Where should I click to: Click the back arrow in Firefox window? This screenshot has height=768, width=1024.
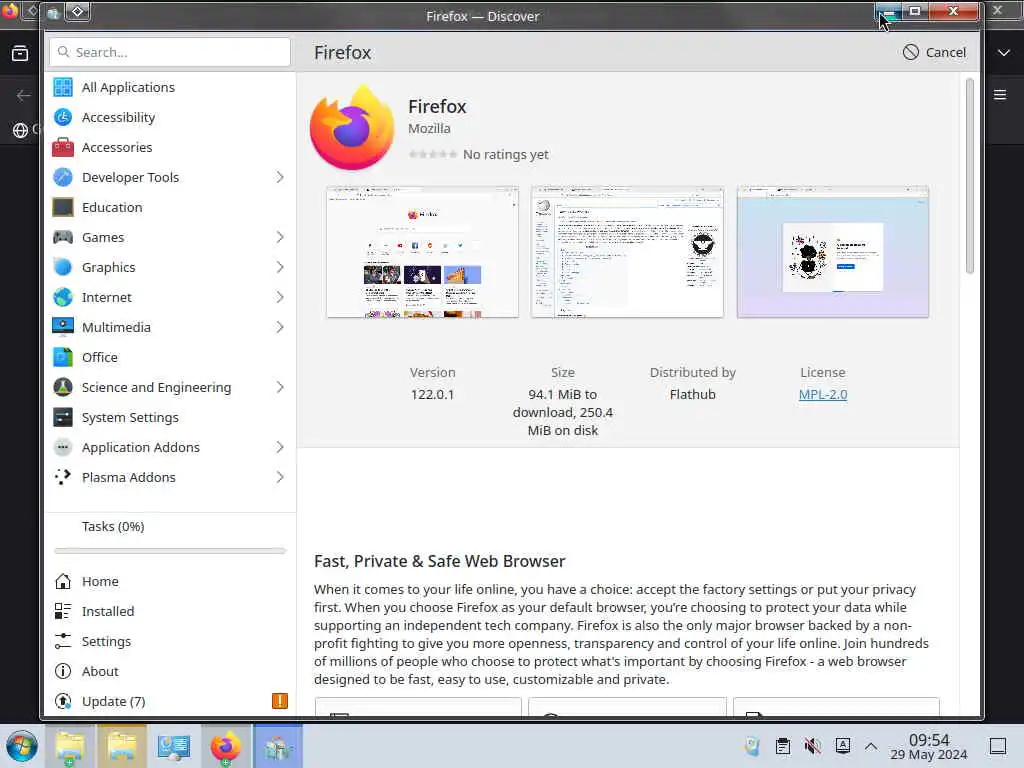coord(24,95)
